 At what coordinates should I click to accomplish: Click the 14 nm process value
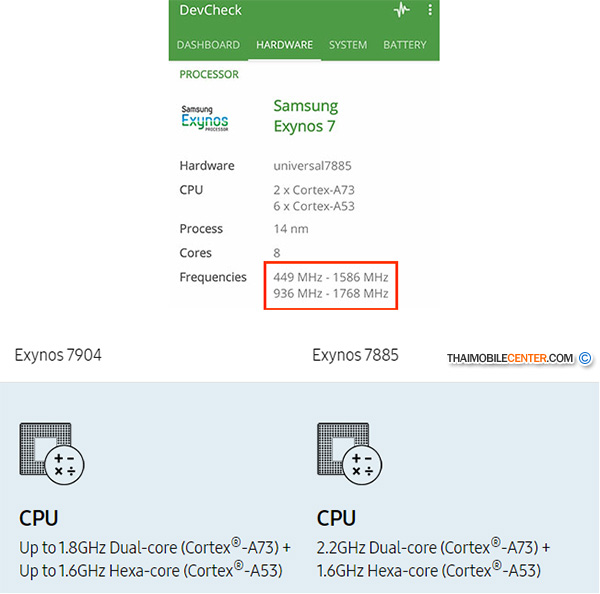click(x=291, y=229)
